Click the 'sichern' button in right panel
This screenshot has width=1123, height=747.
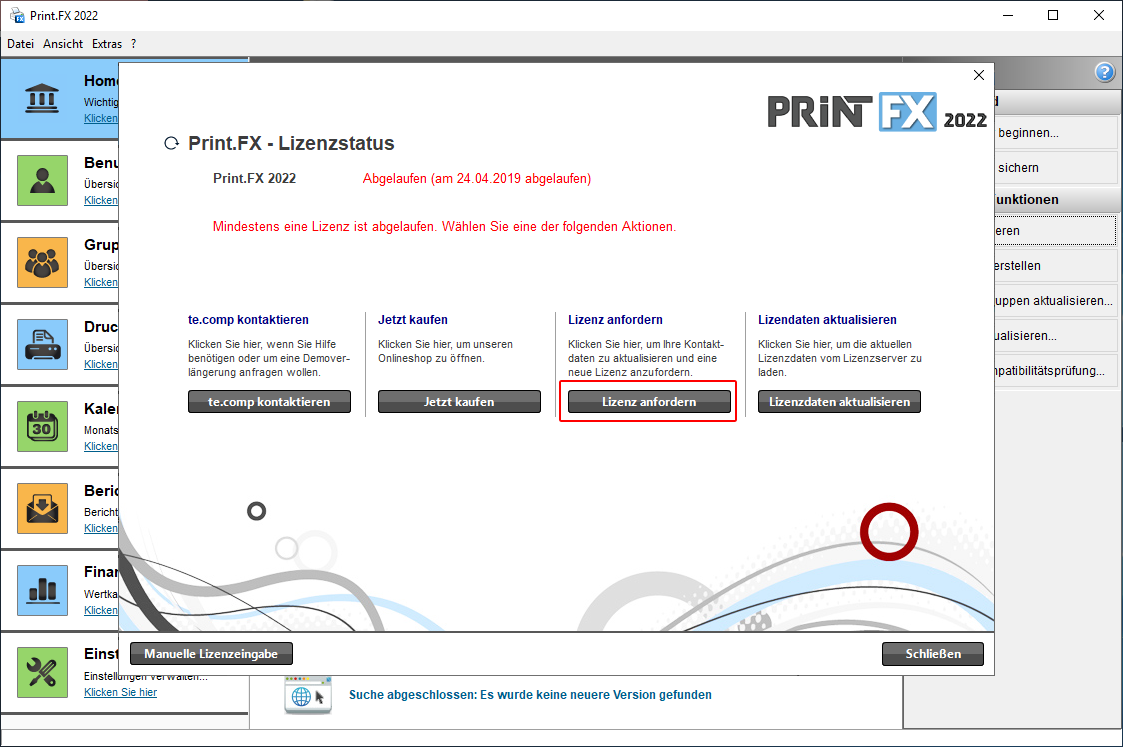(1056, 168)
